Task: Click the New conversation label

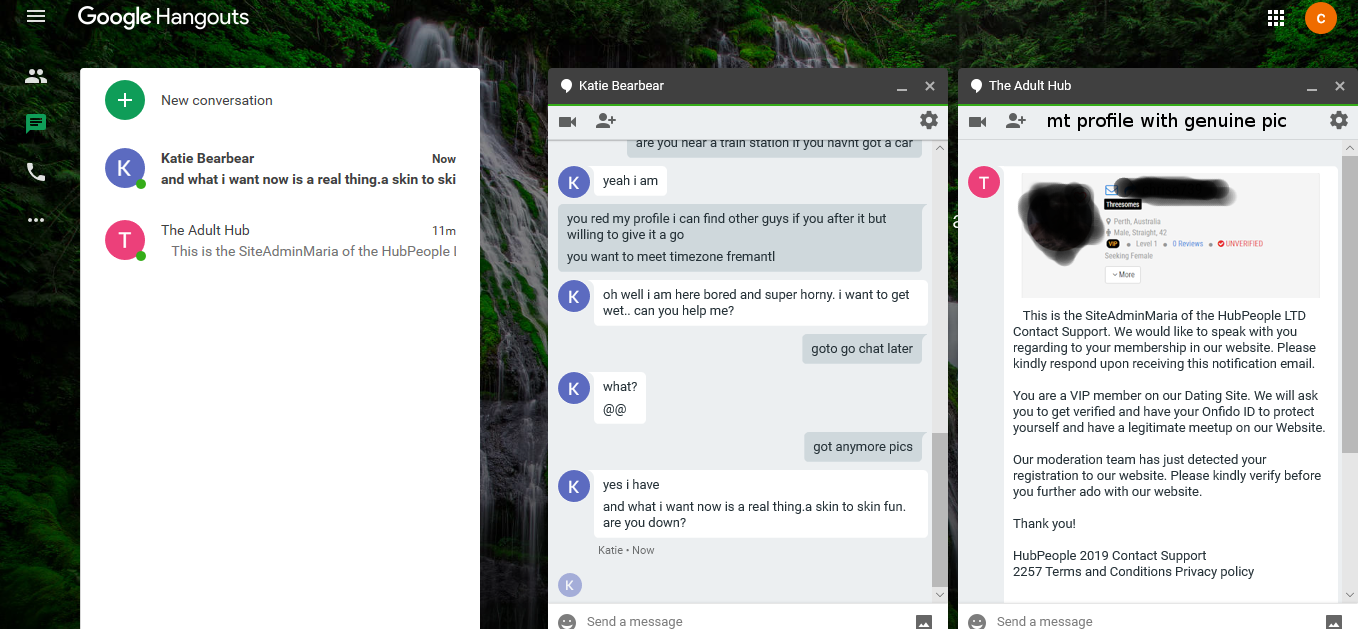Action: point(217,100)
